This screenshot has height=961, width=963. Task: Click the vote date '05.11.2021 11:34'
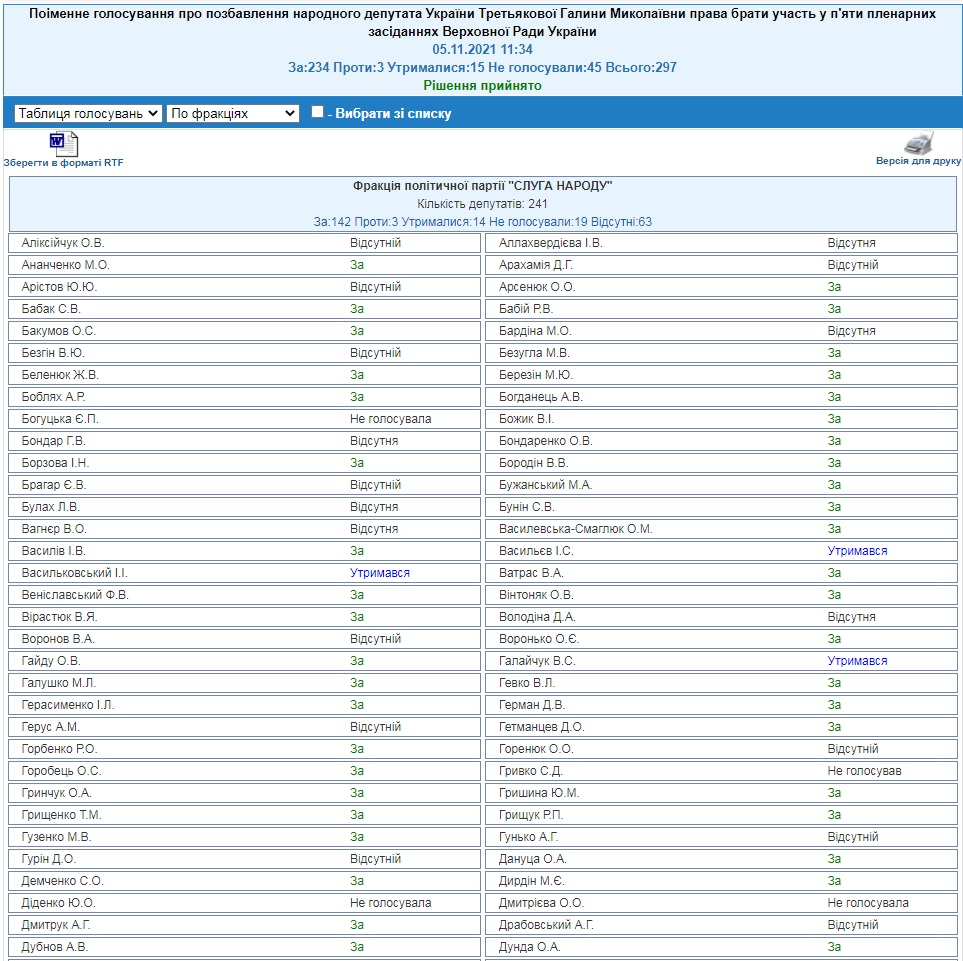483,49
